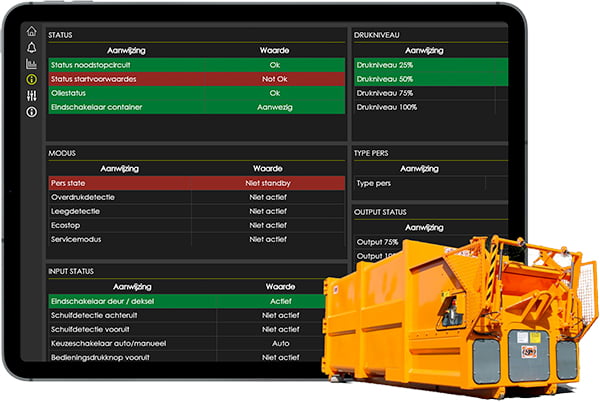Select the Overdrukdetectie row
The width and height of the screenshot is (600, 402).
pos(197,197)
